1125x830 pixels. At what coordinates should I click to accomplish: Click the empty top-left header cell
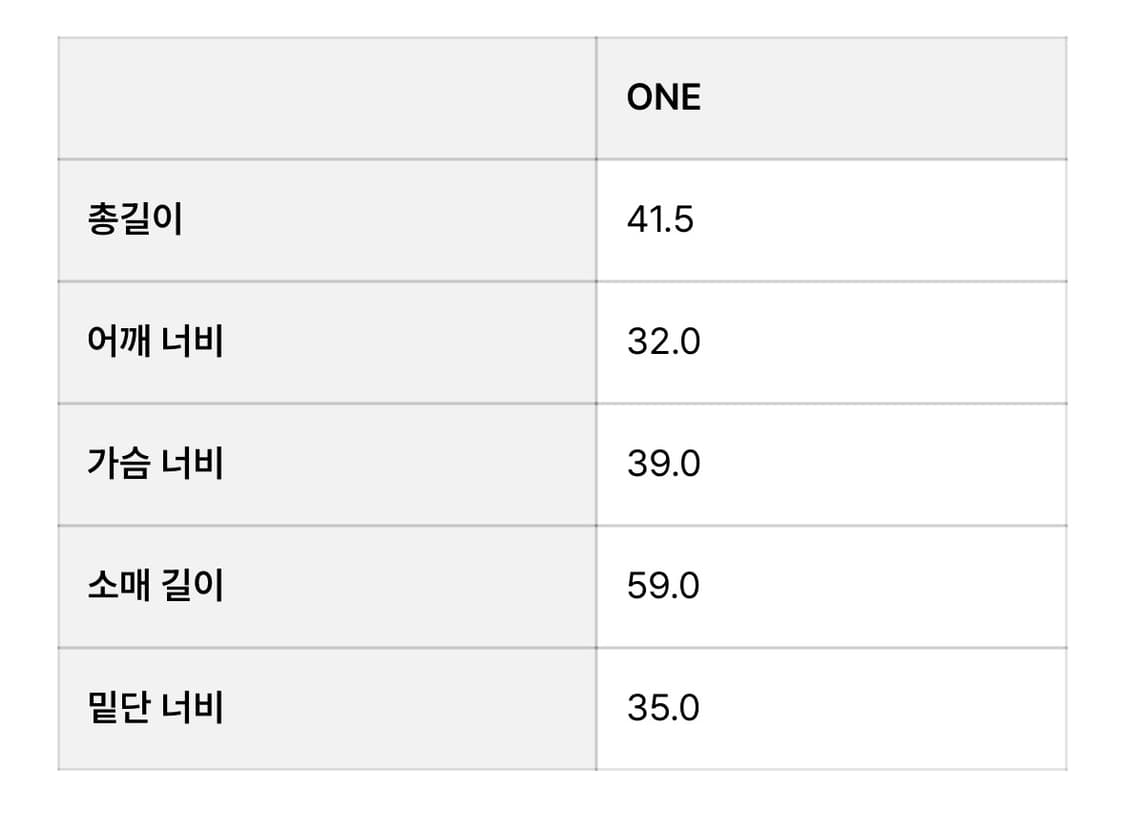pos(327,98)
